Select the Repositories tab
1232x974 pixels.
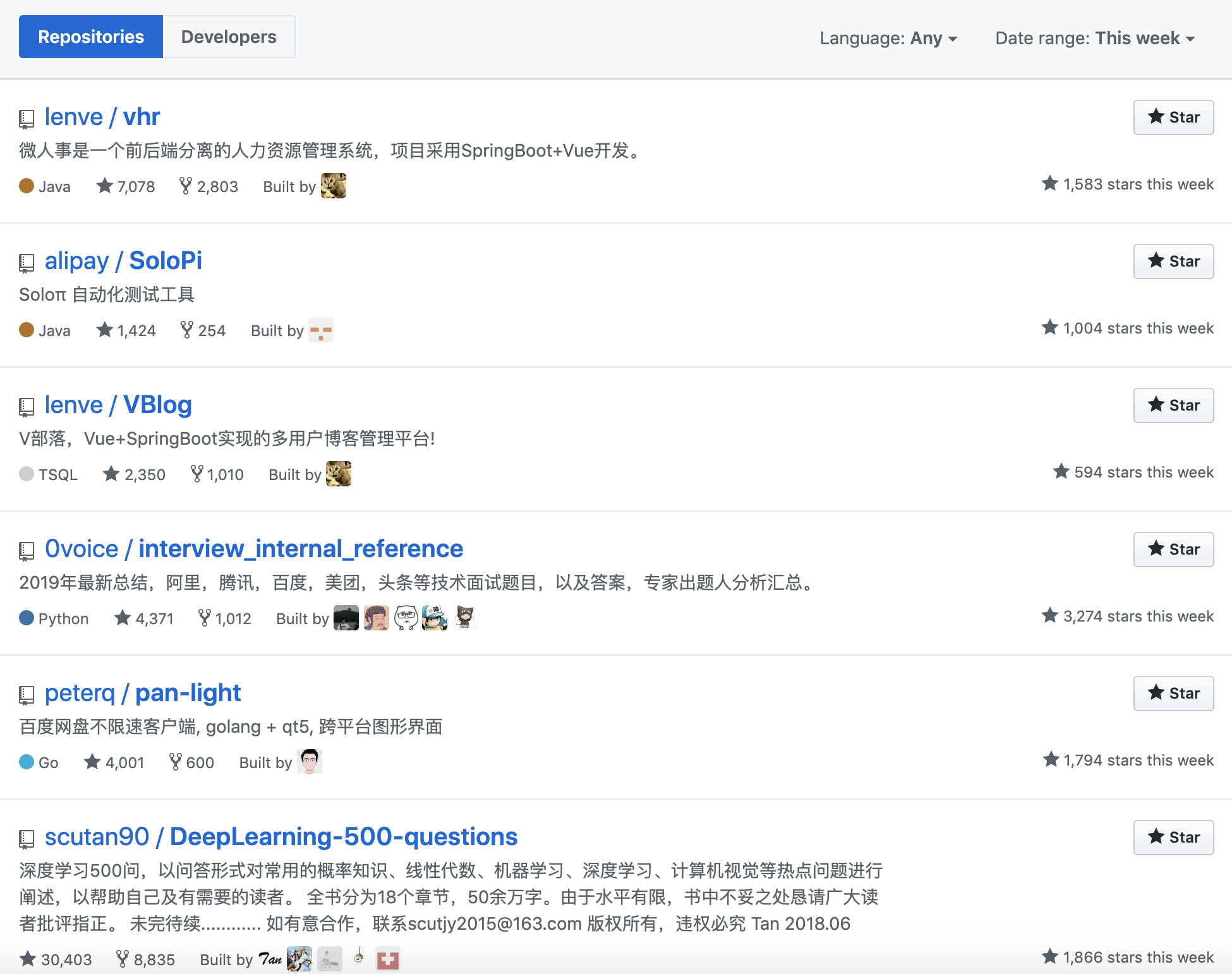tap(91, 37)
